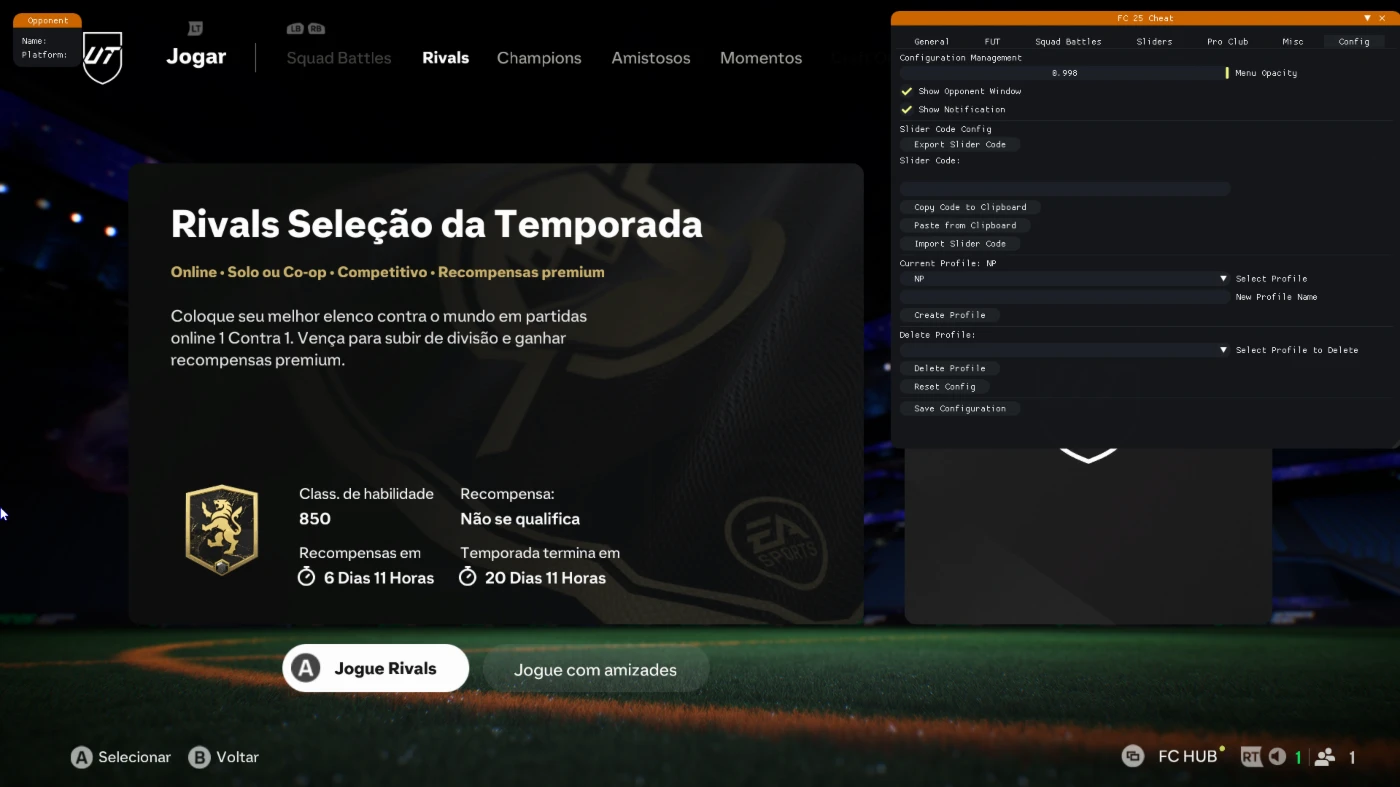
Task: Open the Select Profile dropdown
Action: click(x=1065, y=279)
